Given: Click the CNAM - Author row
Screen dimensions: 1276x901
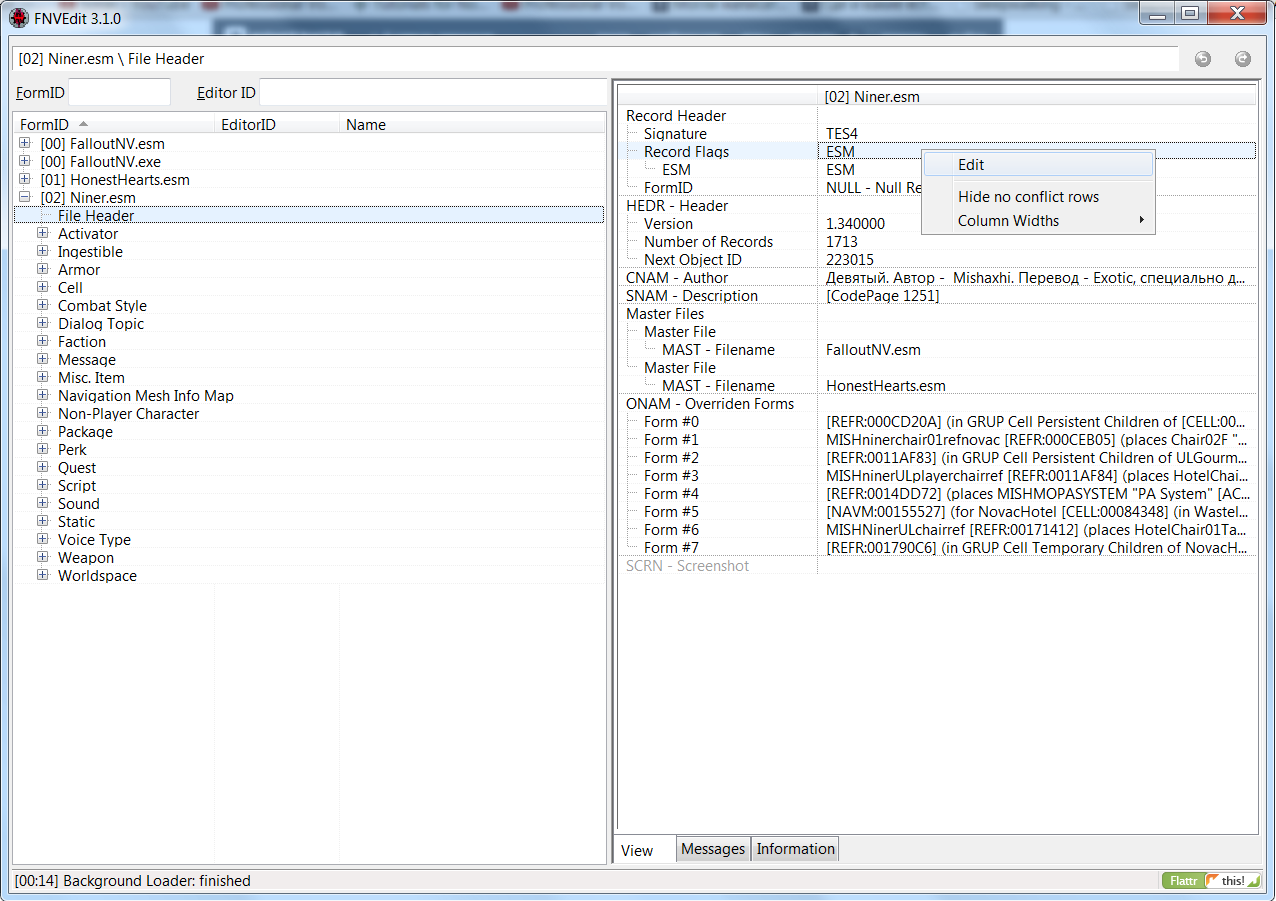Looking at the screenshot, I should pyautogui.click(x=936, y=277).
